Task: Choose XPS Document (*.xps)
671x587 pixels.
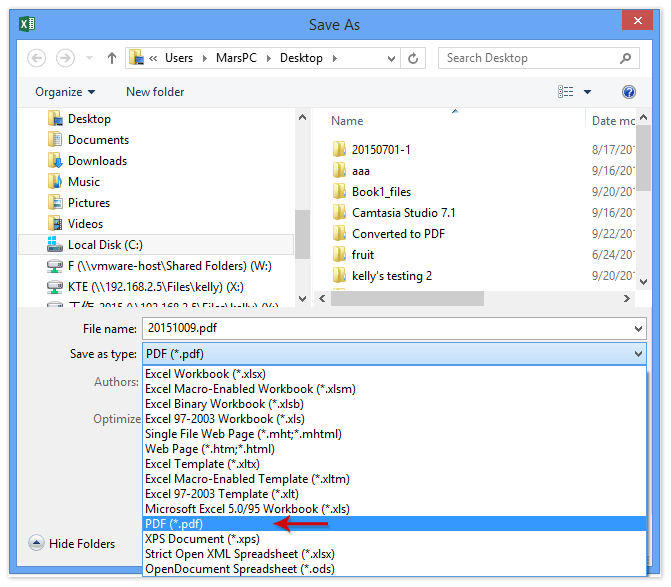Action: tap(394, 539)
